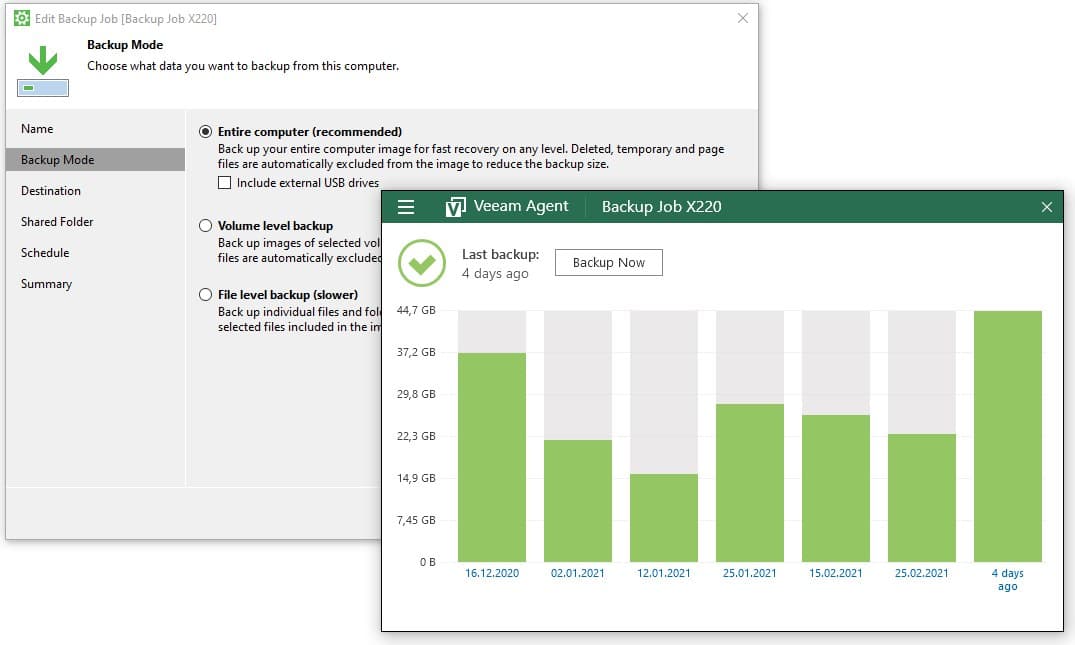The height and width of the screenshot is (645, 1075).
Task: Close the Edit Backup Job dialog
Action: click(x=742, y=18)
